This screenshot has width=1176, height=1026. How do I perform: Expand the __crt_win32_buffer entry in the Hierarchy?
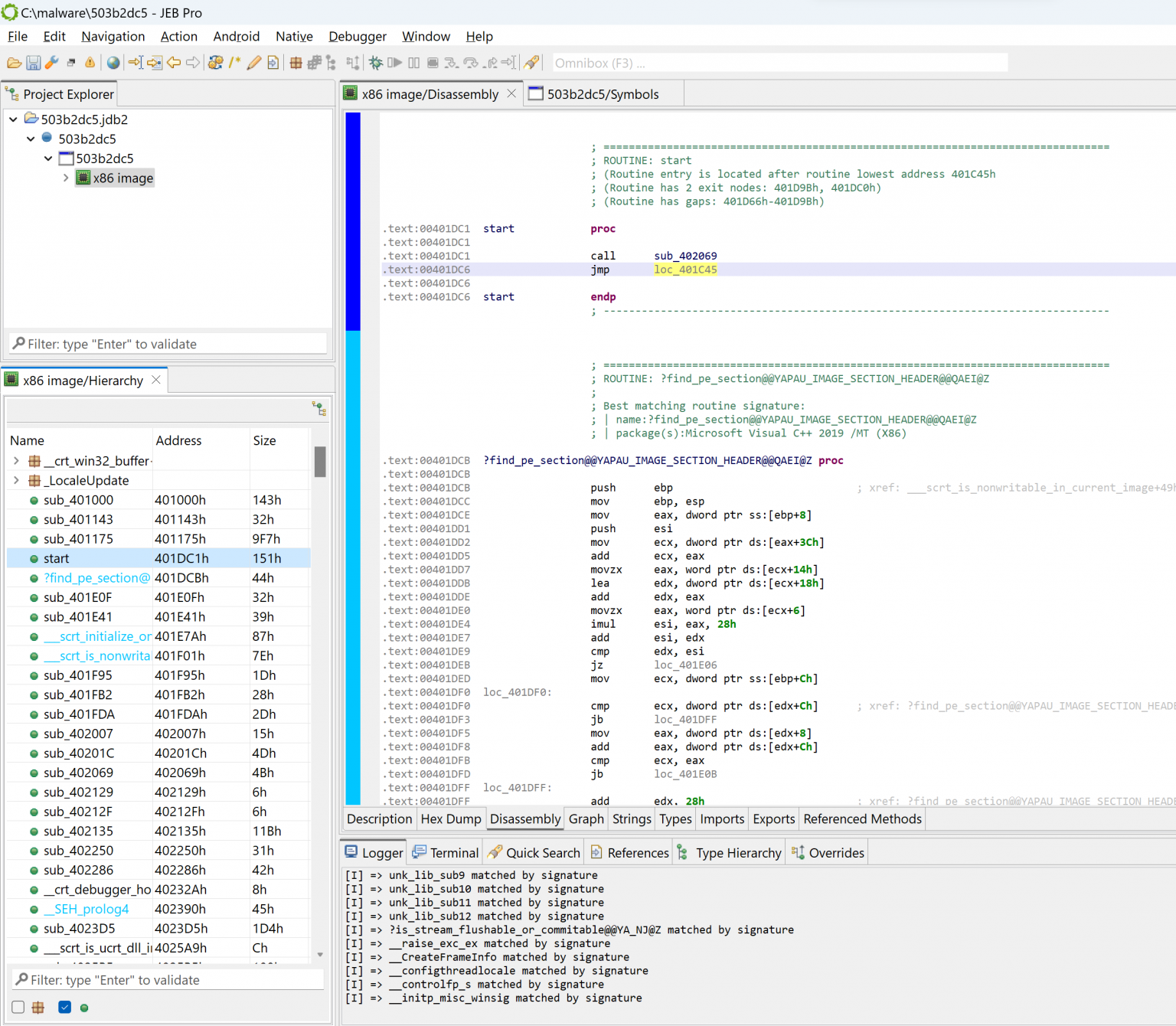[15, 460]
